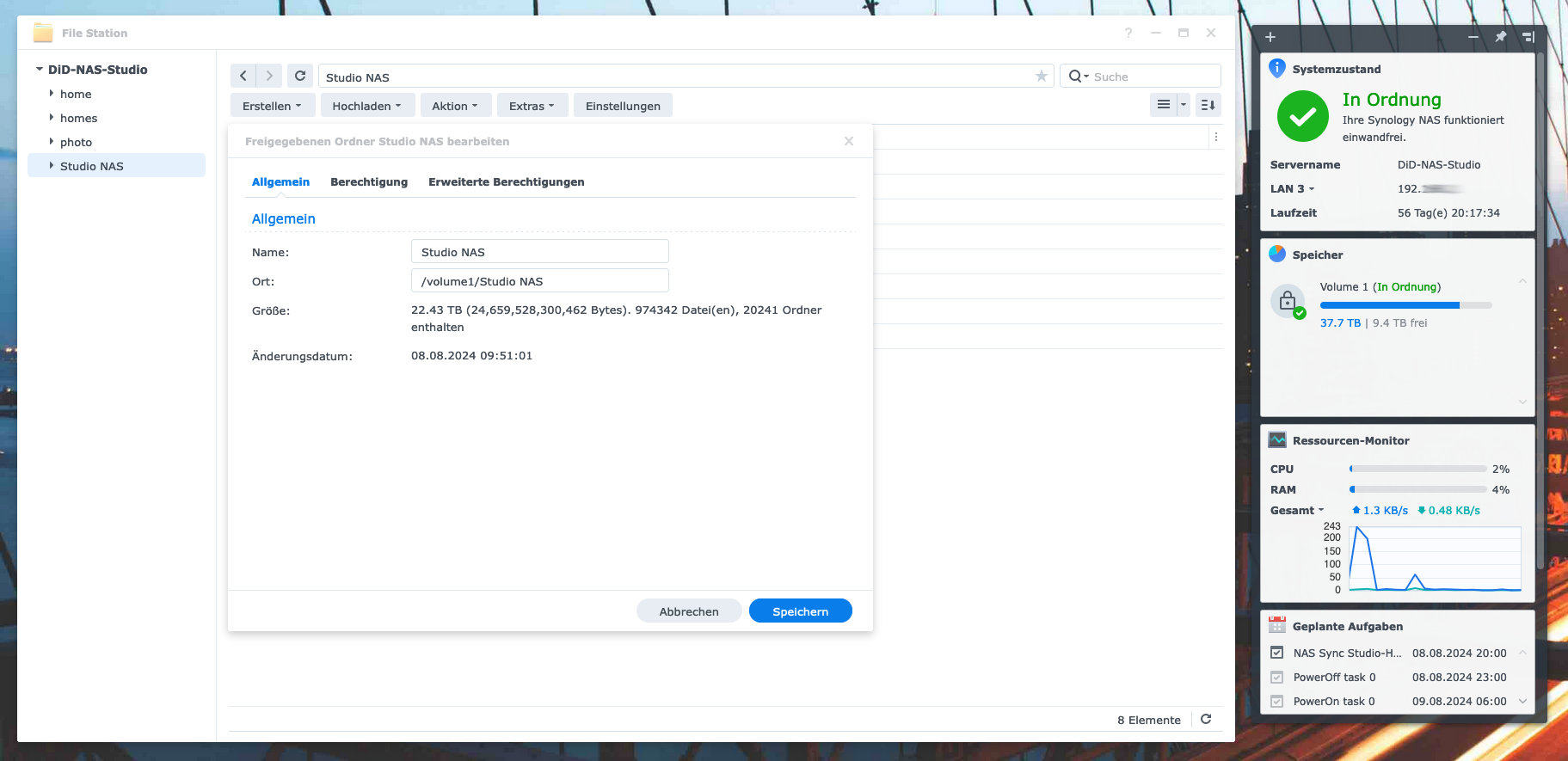Expand the Studio NAS folder arrow
This screenshot has width=1568, height=761.
click(x=52, y=165)
